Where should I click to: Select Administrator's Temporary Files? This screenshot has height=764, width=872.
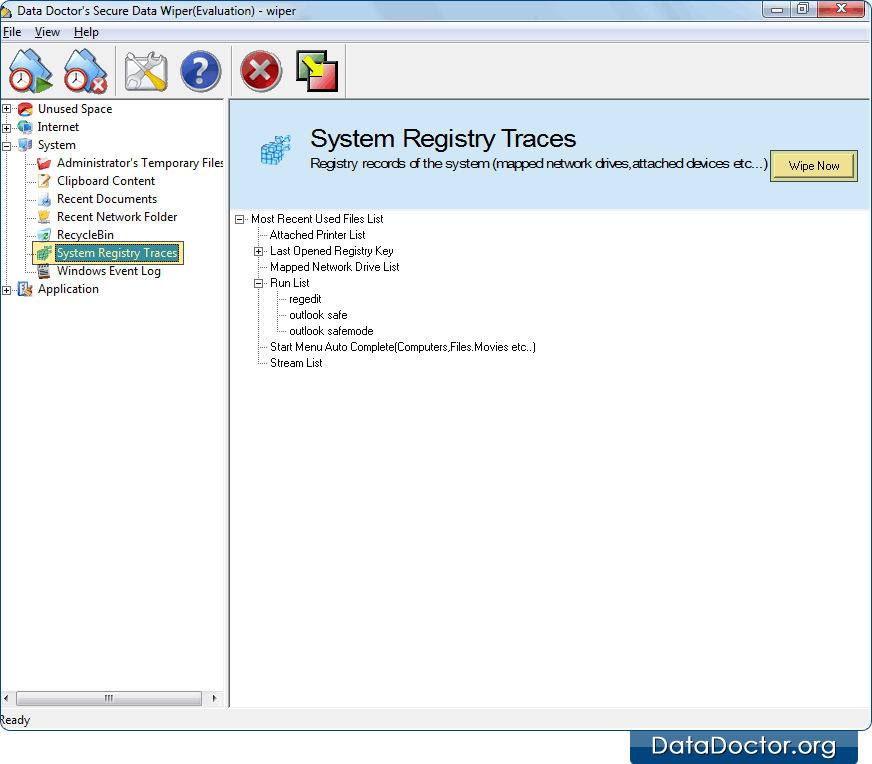point(140,163)
